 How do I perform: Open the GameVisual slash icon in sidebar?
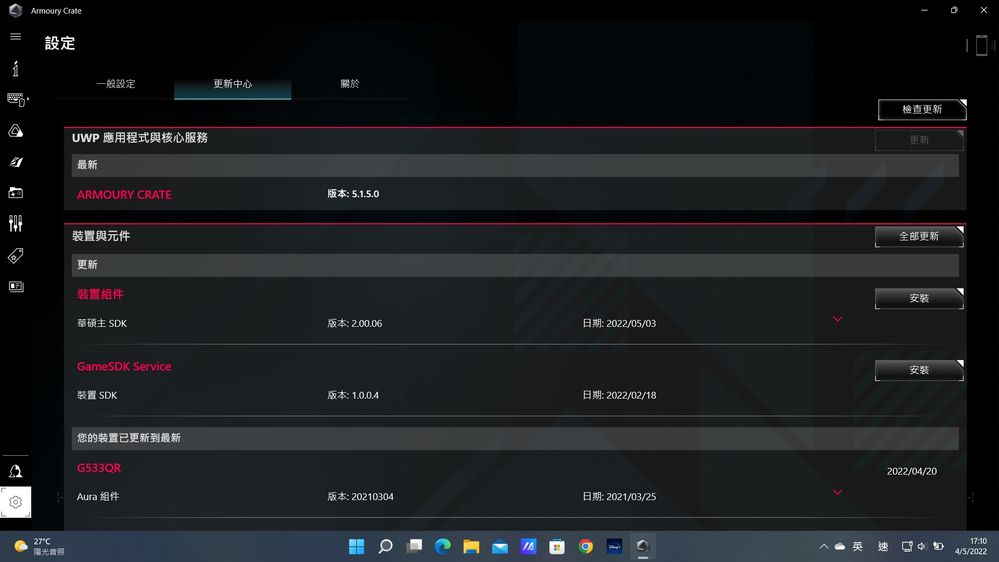point(15,162)
